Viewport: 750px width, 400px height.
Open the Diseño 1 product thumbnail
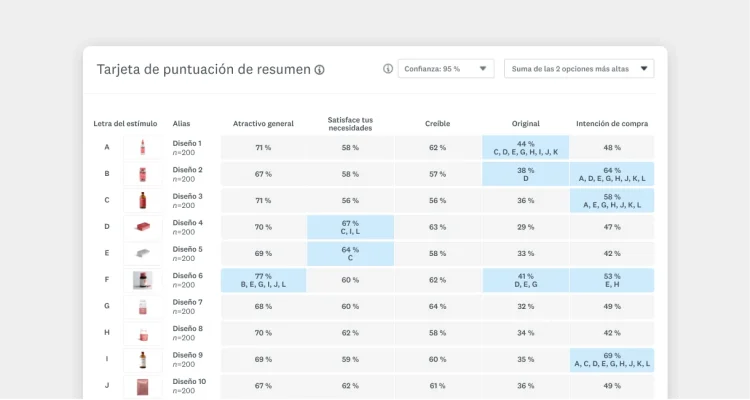pos(142,148)
